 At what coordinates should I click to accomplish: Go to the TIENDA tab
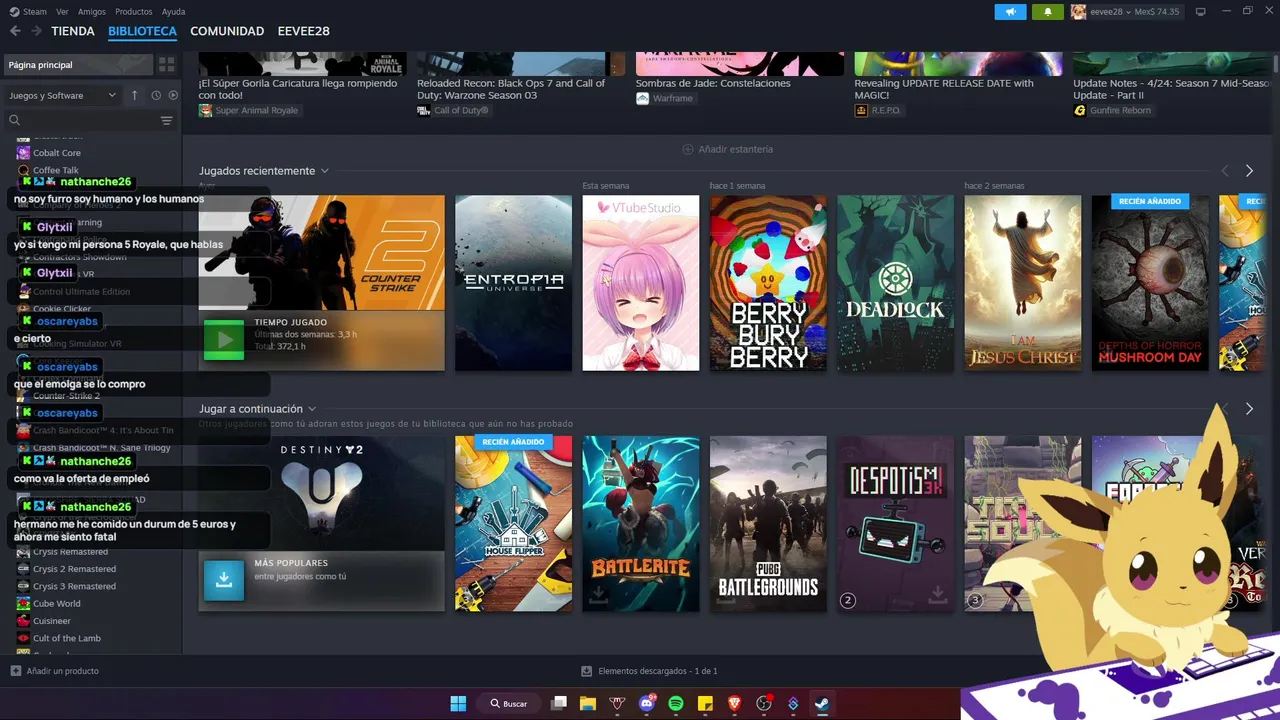tap(73, 31)
